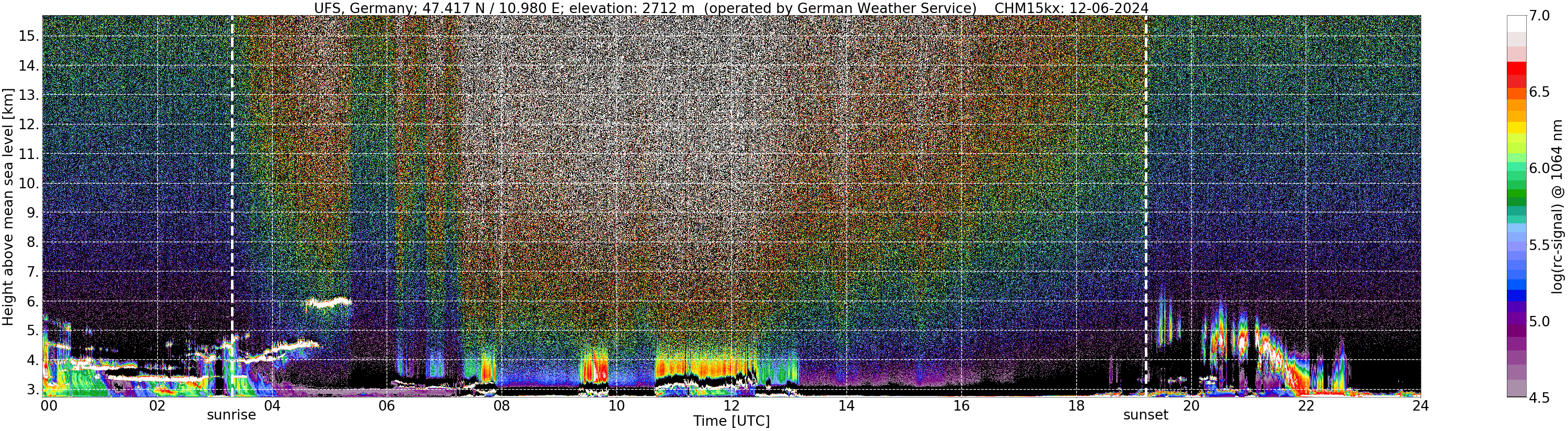This screenshot has height=431, width=1568.
Task: Click the '8.' height tick label
Action: [33, 242]
